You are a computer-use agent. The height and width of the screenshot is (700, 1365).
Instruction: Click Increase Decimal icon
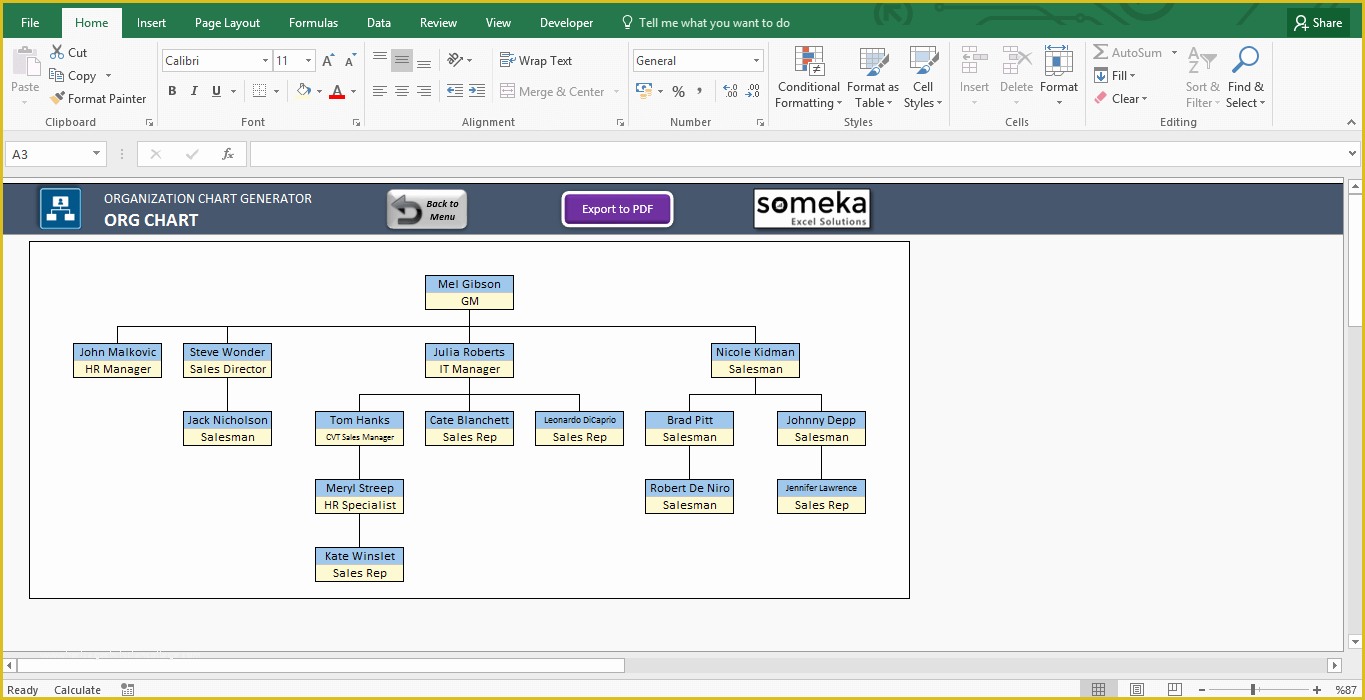[730, 91]
